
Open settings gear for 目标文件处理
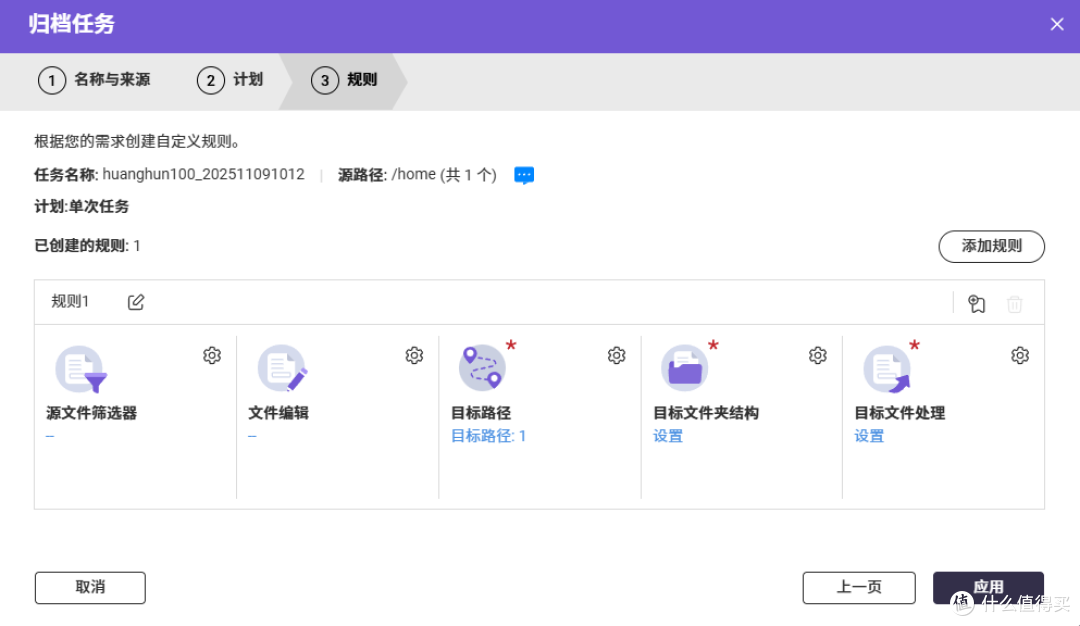click(x=1020, y=355)
